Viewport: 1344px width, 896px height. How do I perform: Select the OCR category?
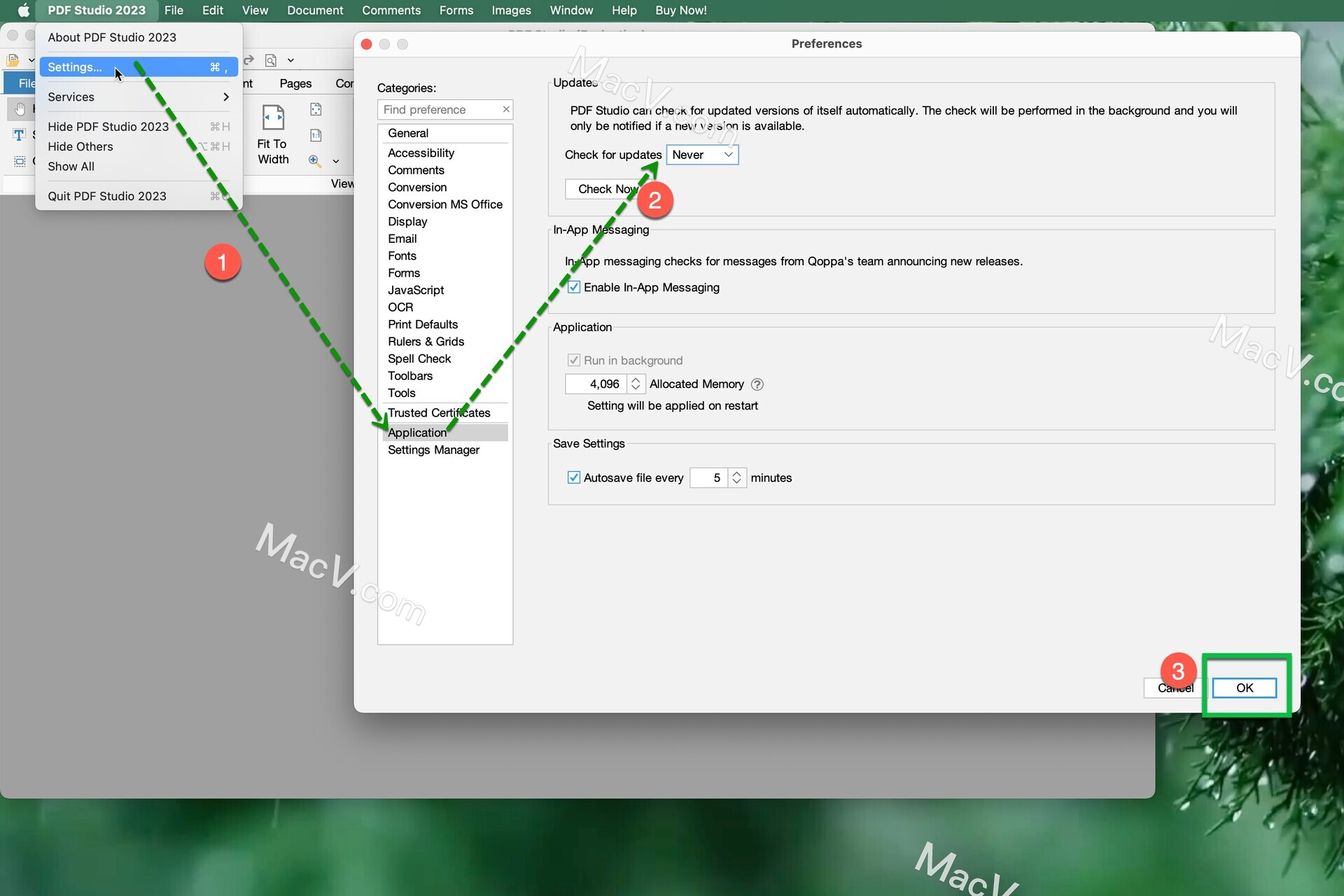444,307
